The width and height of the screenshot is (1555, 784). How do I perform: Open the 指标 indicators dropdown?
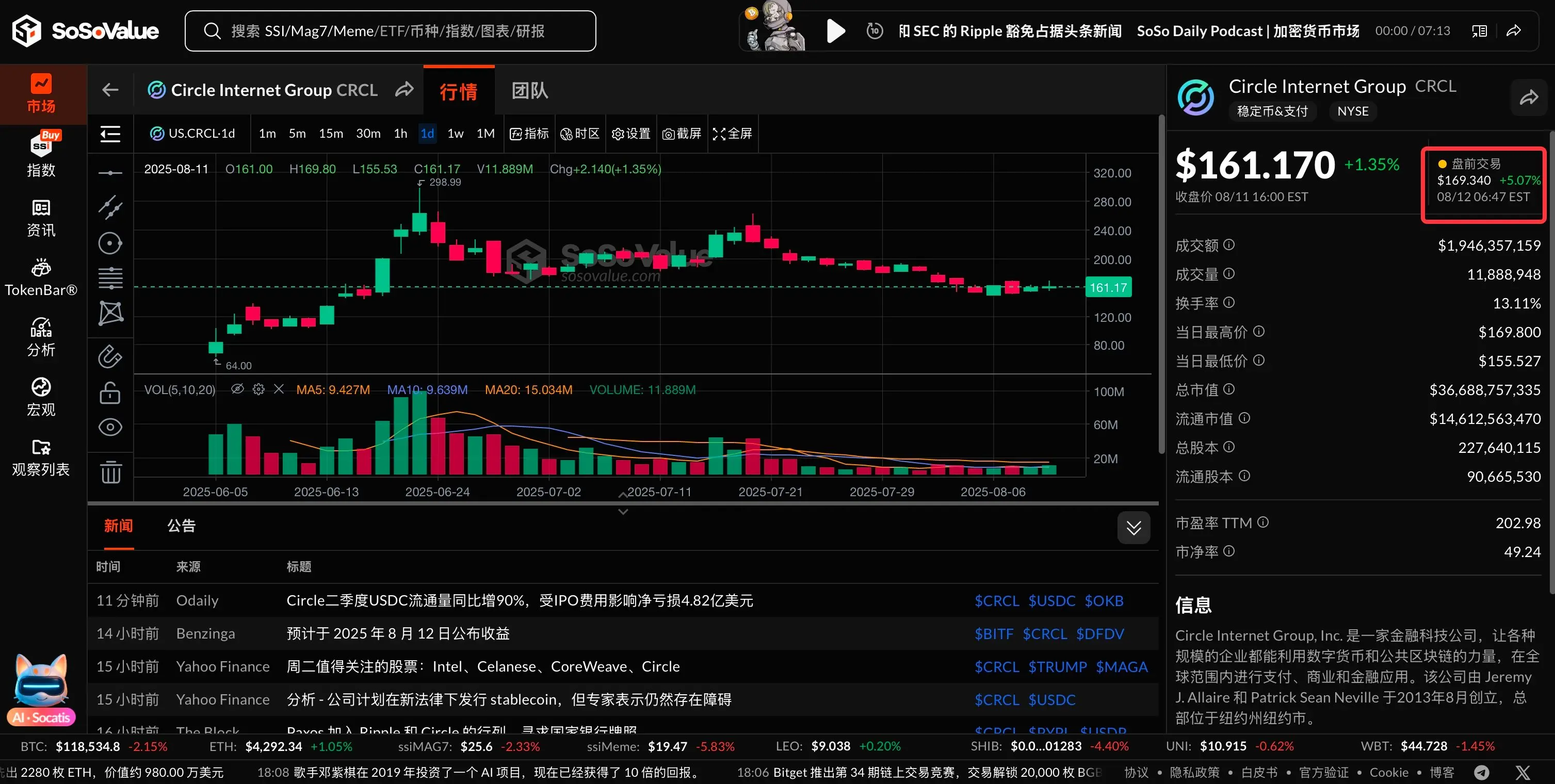point(529,134)
